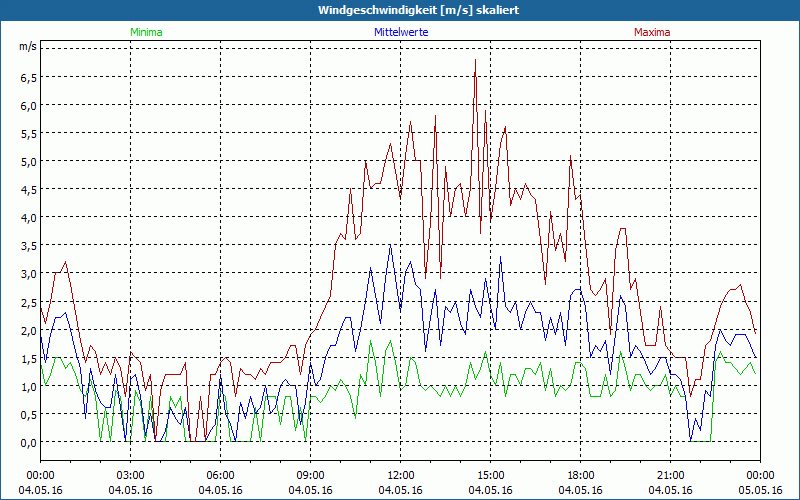The height and width of the screenshot is (500, 800).
Task: Click the 05.05.16 date label
Action: (760, 490)
